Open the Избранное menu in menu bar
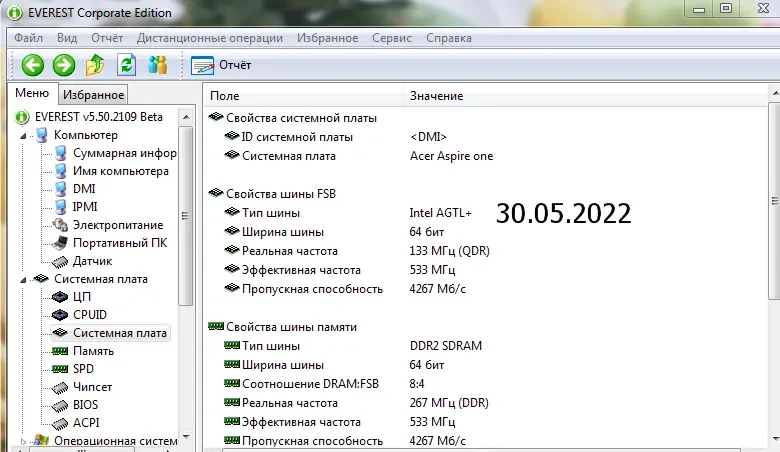The height and width of the screenshot is (452, 780). point(327,38)
